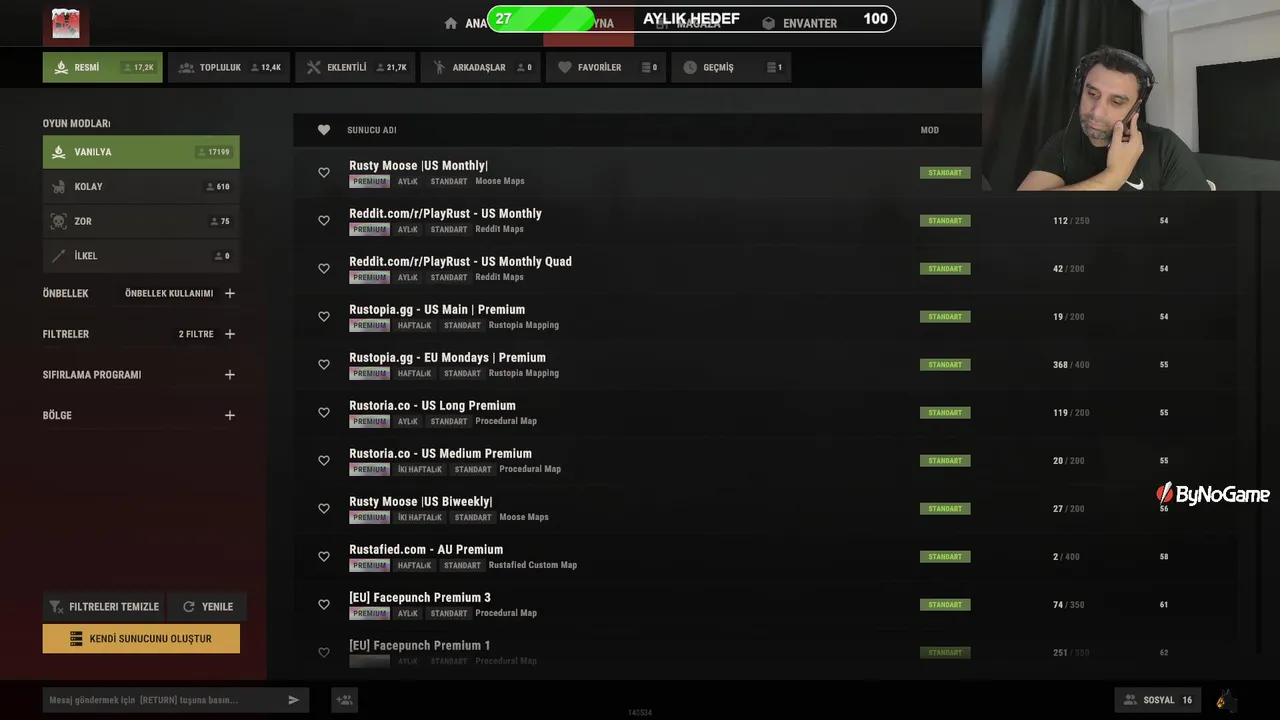1280x720 pixels.
Task: Expand the Bölge section
Action: (x=230, y=415)
